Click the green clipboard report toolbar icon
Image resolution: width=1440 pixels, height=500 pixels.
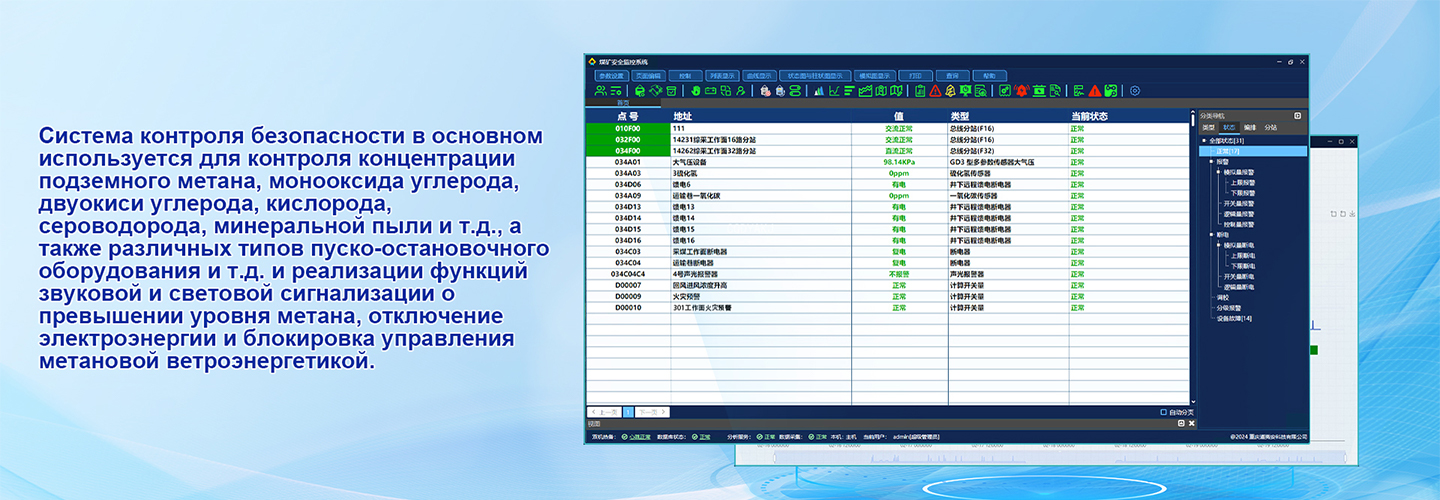click(920, 91)
